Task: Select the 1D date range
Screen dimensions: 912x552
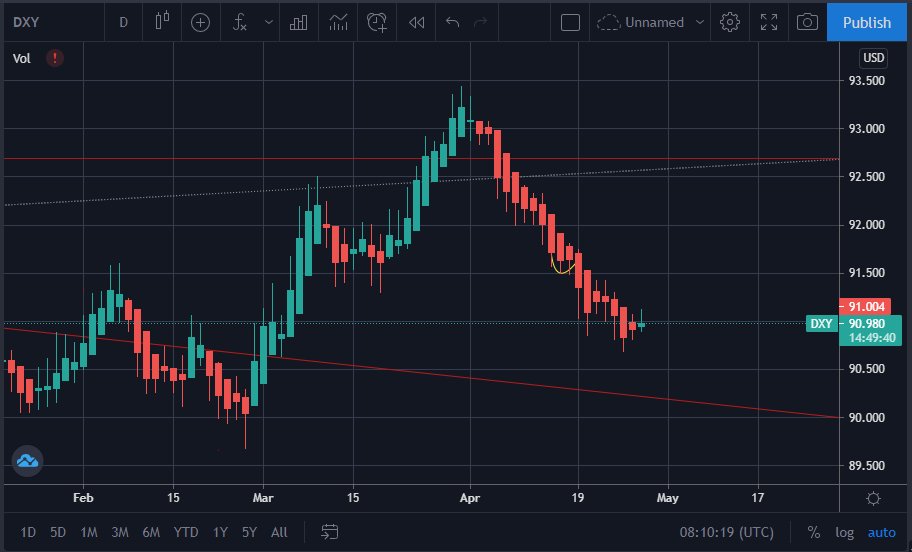Action: (28, 532)
